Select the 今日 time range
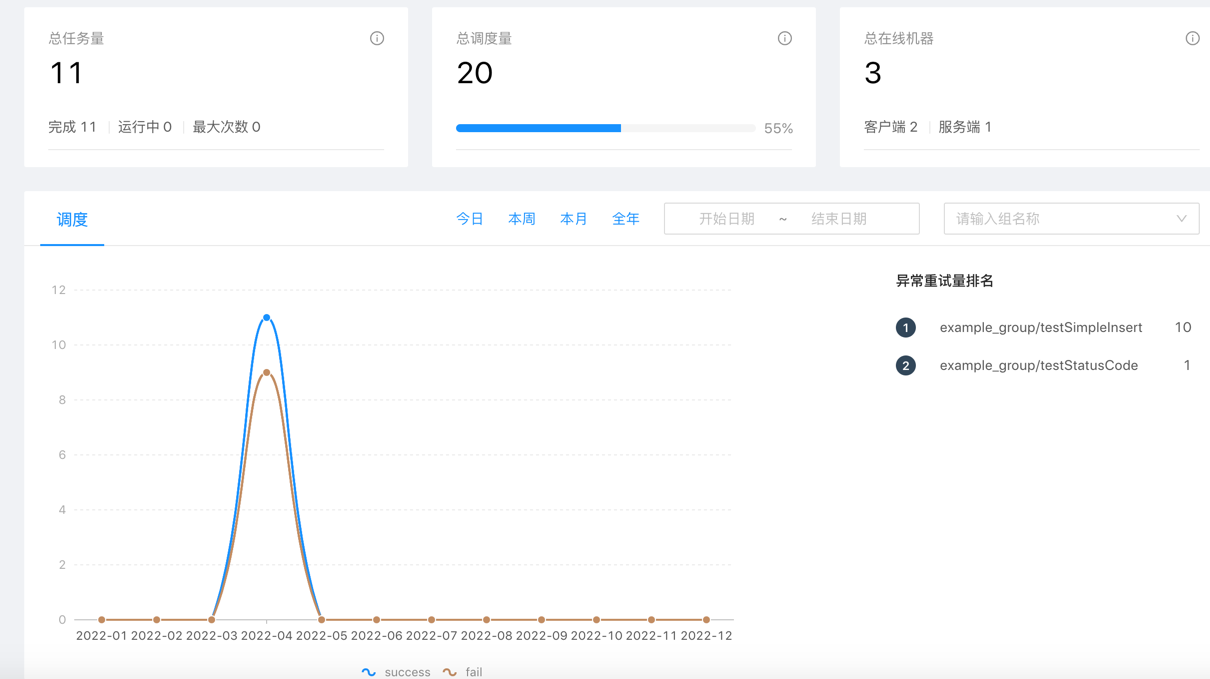The height and width of the screenshot is (679, 1210). pos(470,219)
